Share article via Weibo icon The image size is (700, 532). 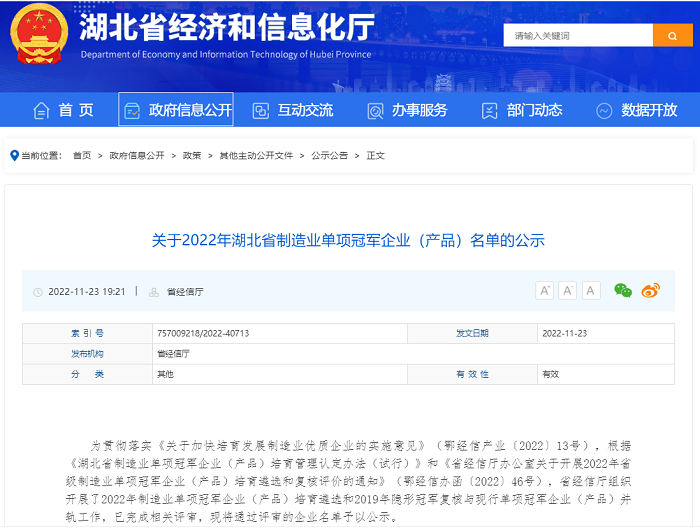pos(651,290)
